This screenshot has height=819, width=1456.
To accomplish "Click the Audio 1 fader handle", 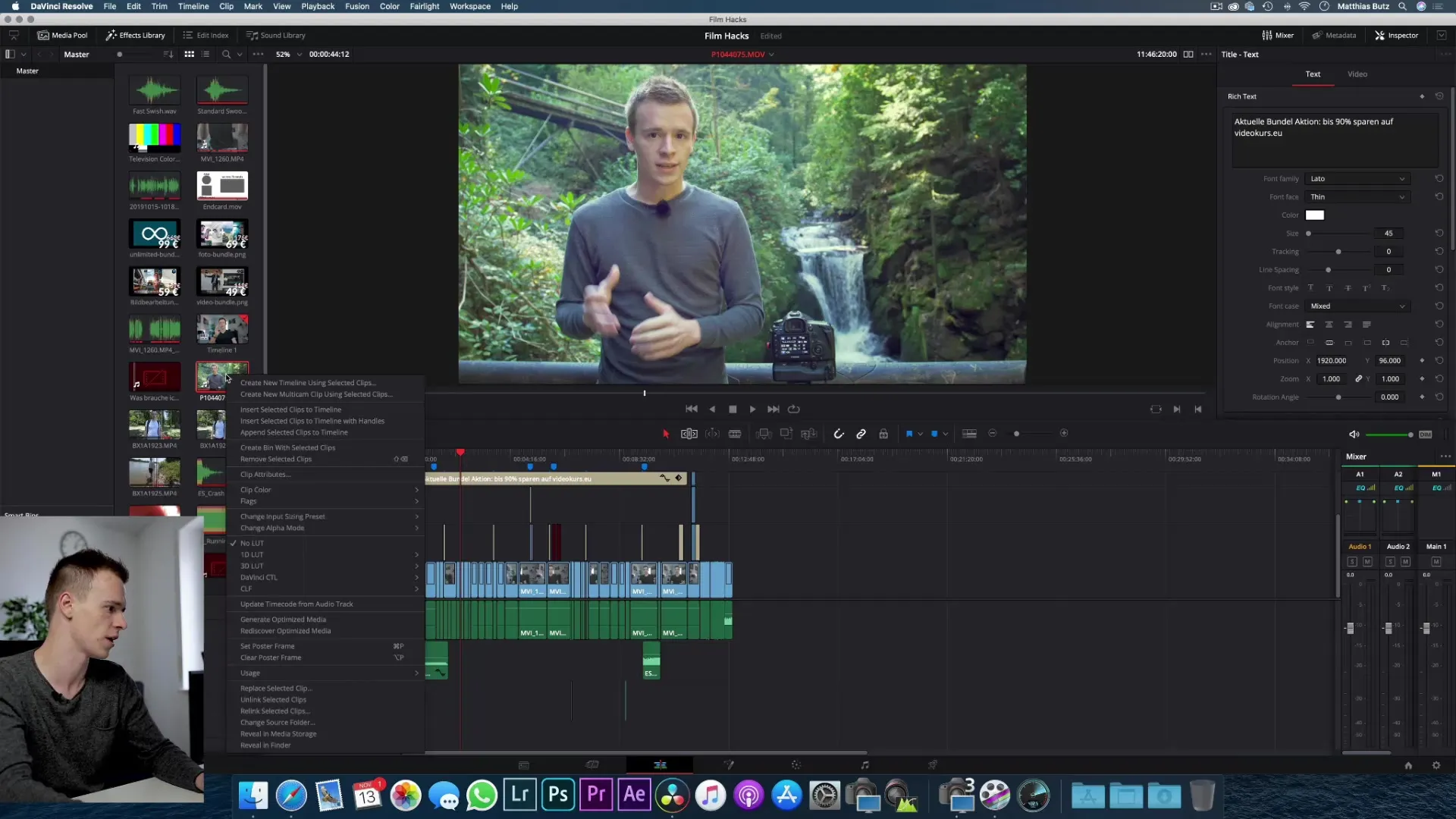I will tap(1350, 629).
